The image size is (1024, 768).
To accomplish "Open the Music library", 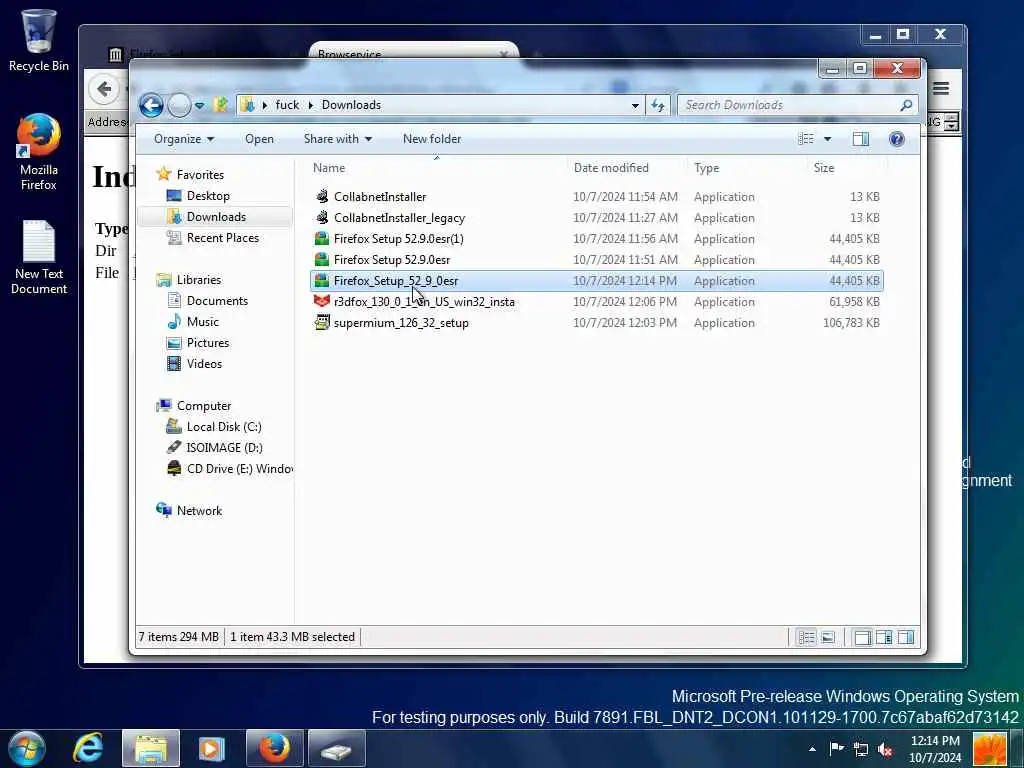I will 202,321.
